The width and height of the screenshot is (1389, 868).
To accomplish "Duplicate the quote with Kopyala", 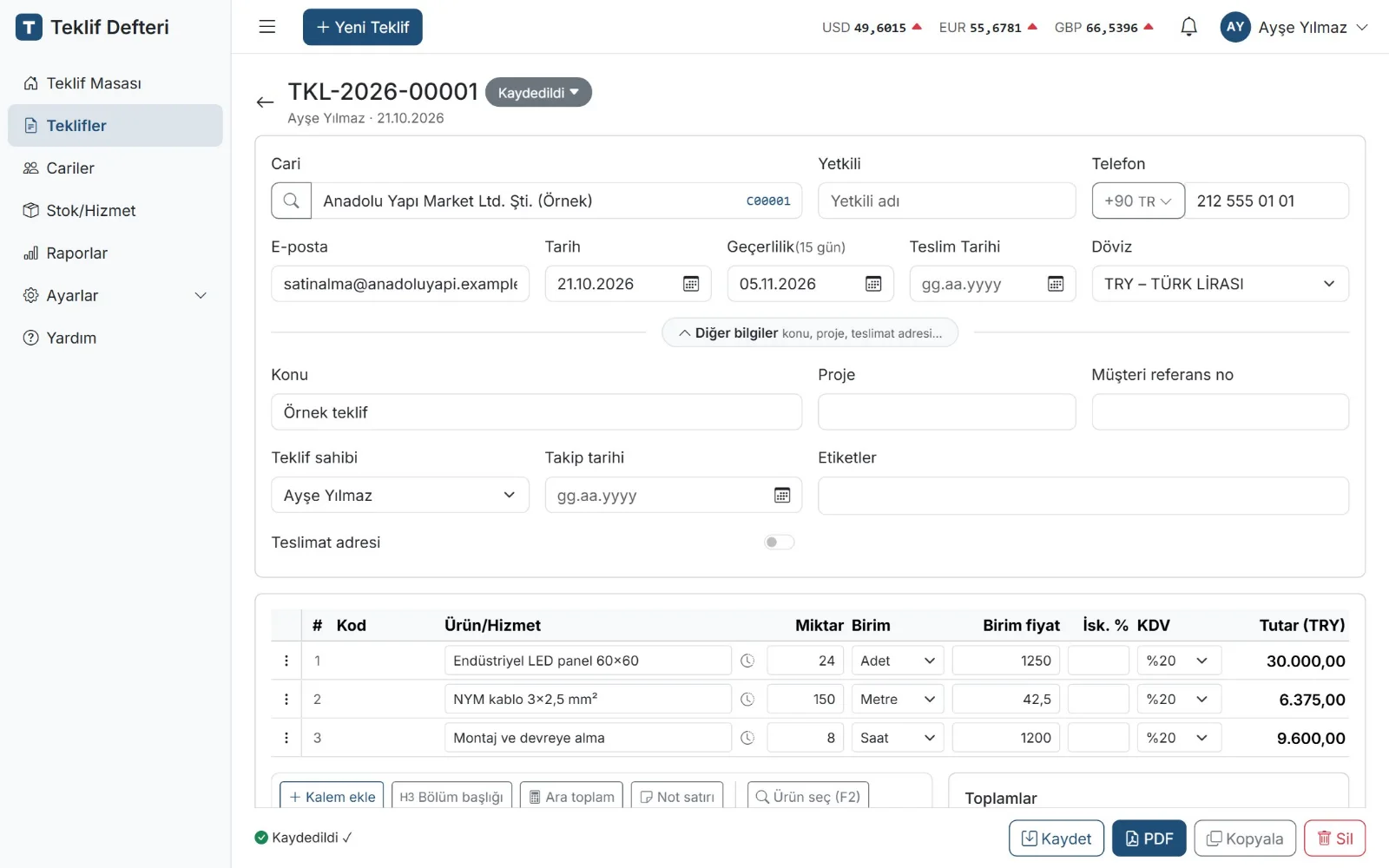I will click(1245, 838).
